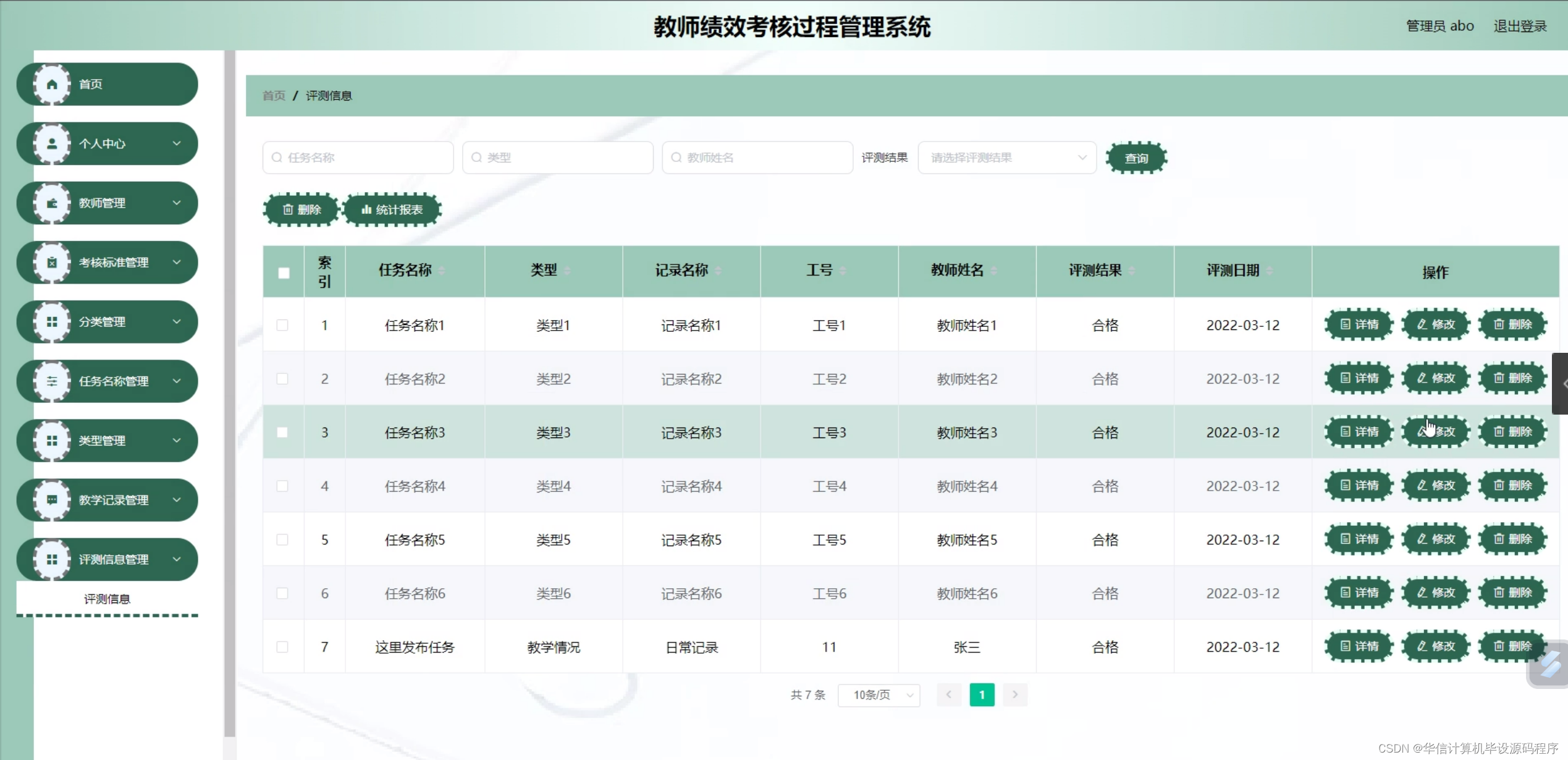Click the 查询 search button
This screenshot has height=760, width=1568.
[x=1136, y=158]
